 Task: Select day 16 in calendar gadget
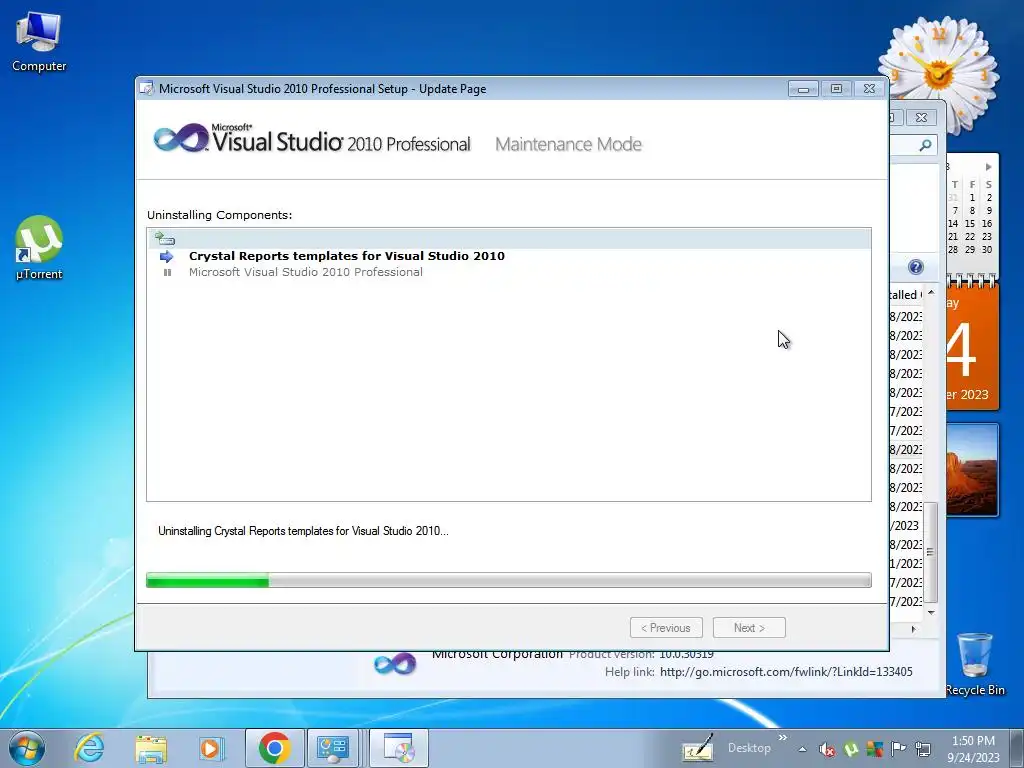987,223
